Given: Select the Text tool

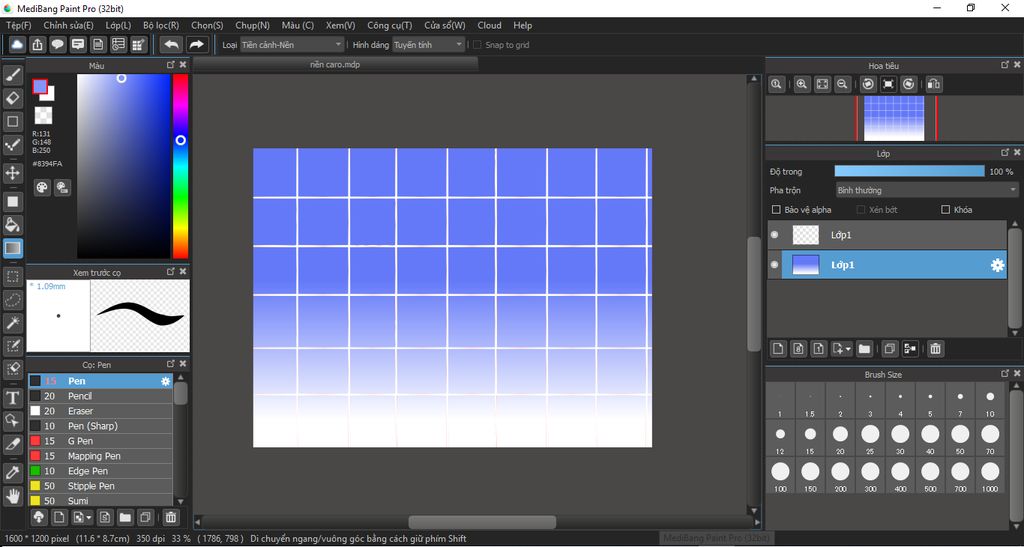Looking at the screenshot, I should click(x=12, y=398).
